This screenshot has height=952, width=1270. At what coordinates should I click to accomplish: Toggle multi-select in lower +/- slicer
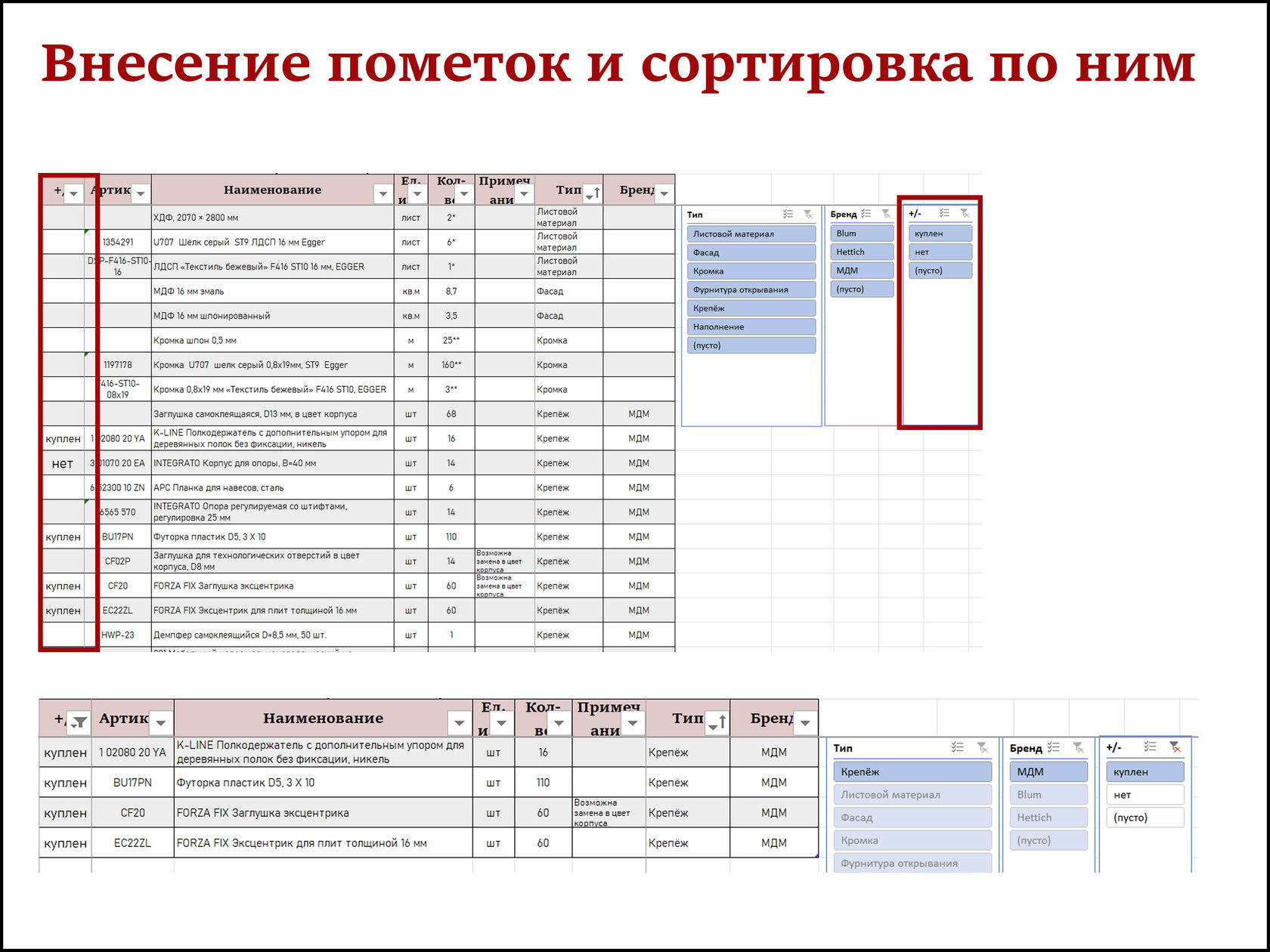pyautogui.click(x=1150, y=746)
